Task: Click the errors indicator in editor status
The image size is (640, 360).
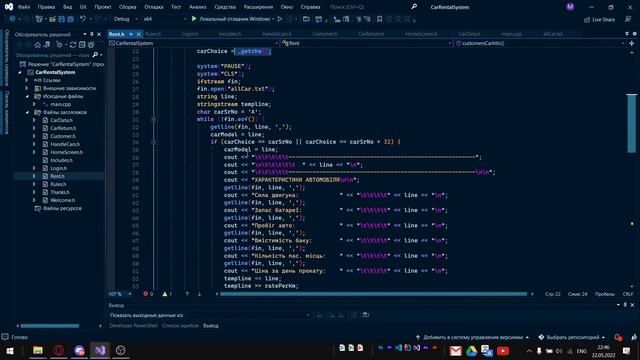Action: [x=148, y=294]
